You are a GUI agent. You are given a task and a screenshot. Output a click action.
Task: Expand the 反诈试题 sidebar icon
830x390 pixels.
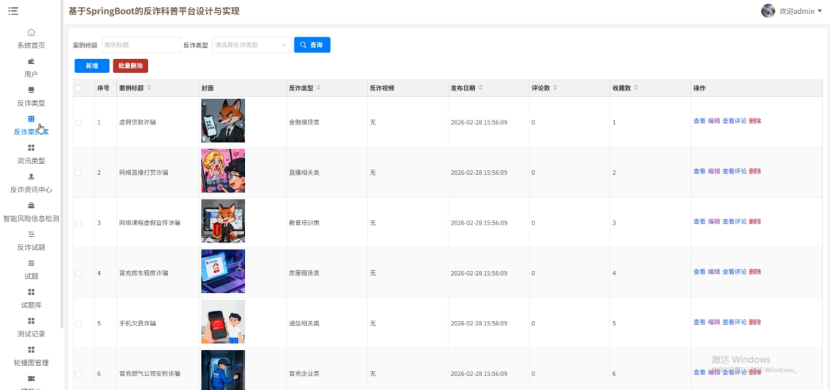pos(31,234)
